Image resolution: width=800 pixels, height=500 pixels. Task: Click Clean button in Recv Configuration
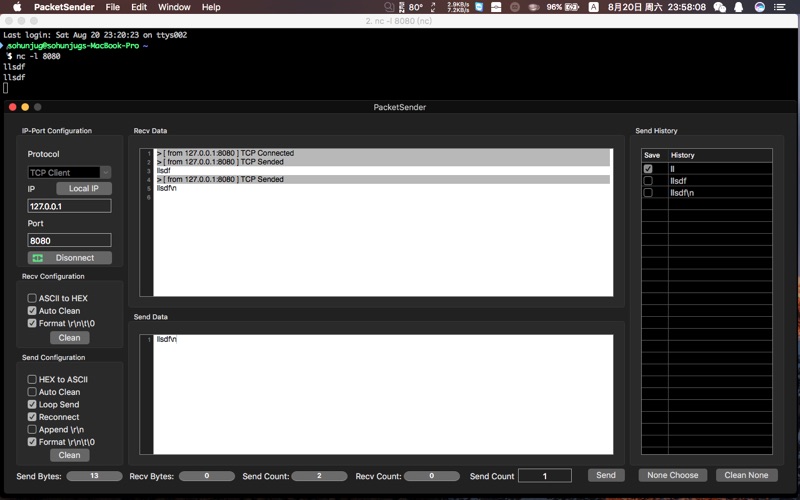pos(69,338)
